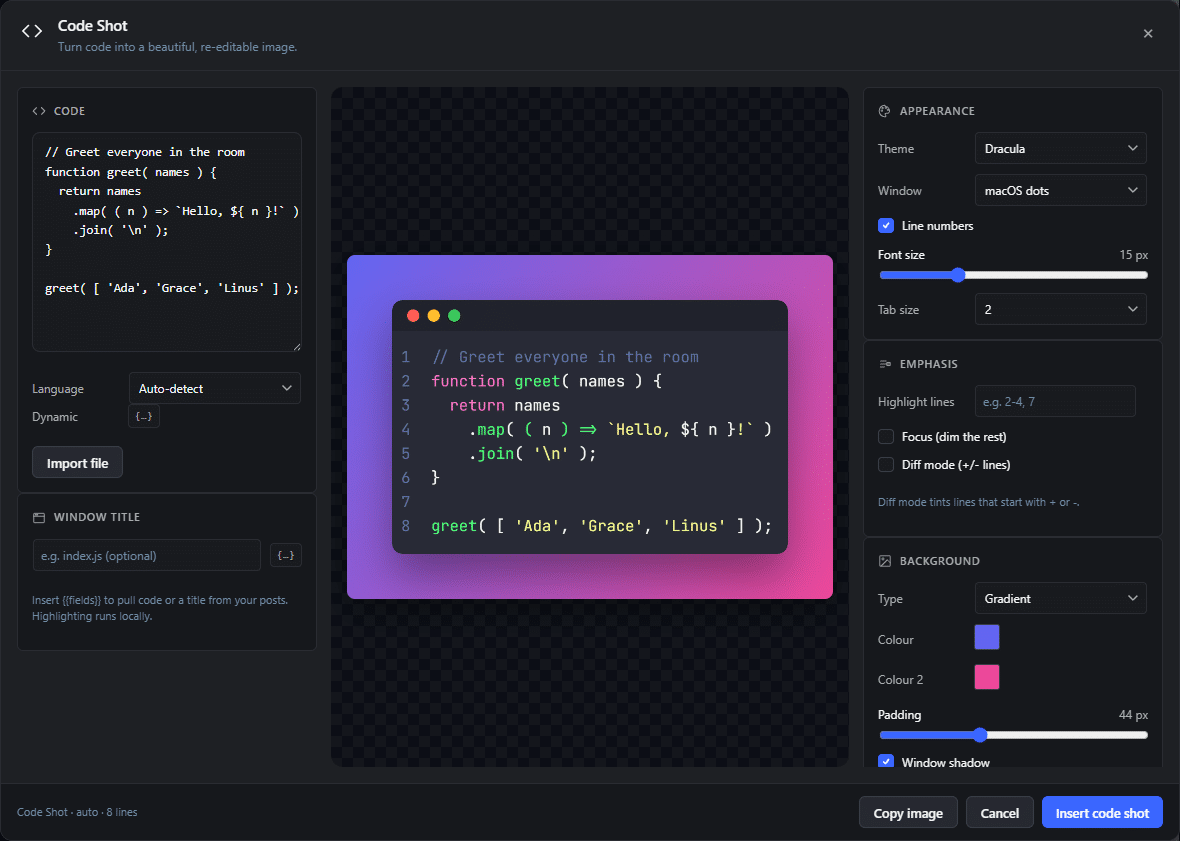Click 'Code Shot · auto · 8 lines' status text
Image resolution: width=1180 pixels, height=841 pixels.
[x=78, y=812]
